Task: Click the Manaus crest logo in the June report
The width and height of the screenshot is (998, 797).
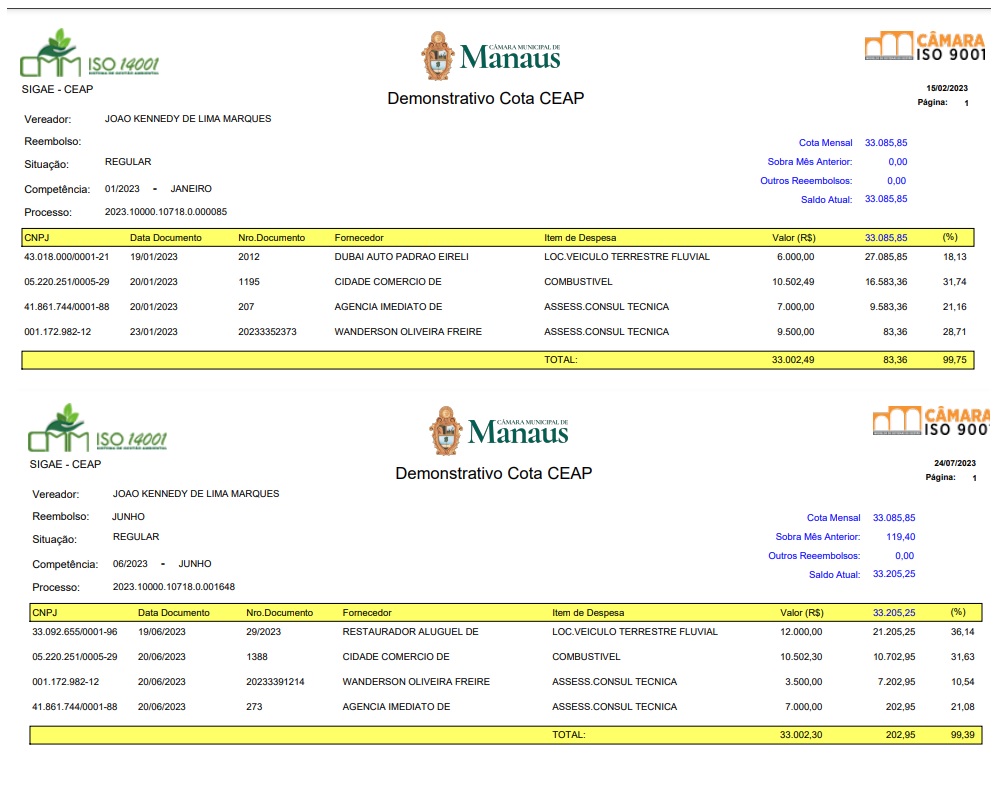Action: 499,431
